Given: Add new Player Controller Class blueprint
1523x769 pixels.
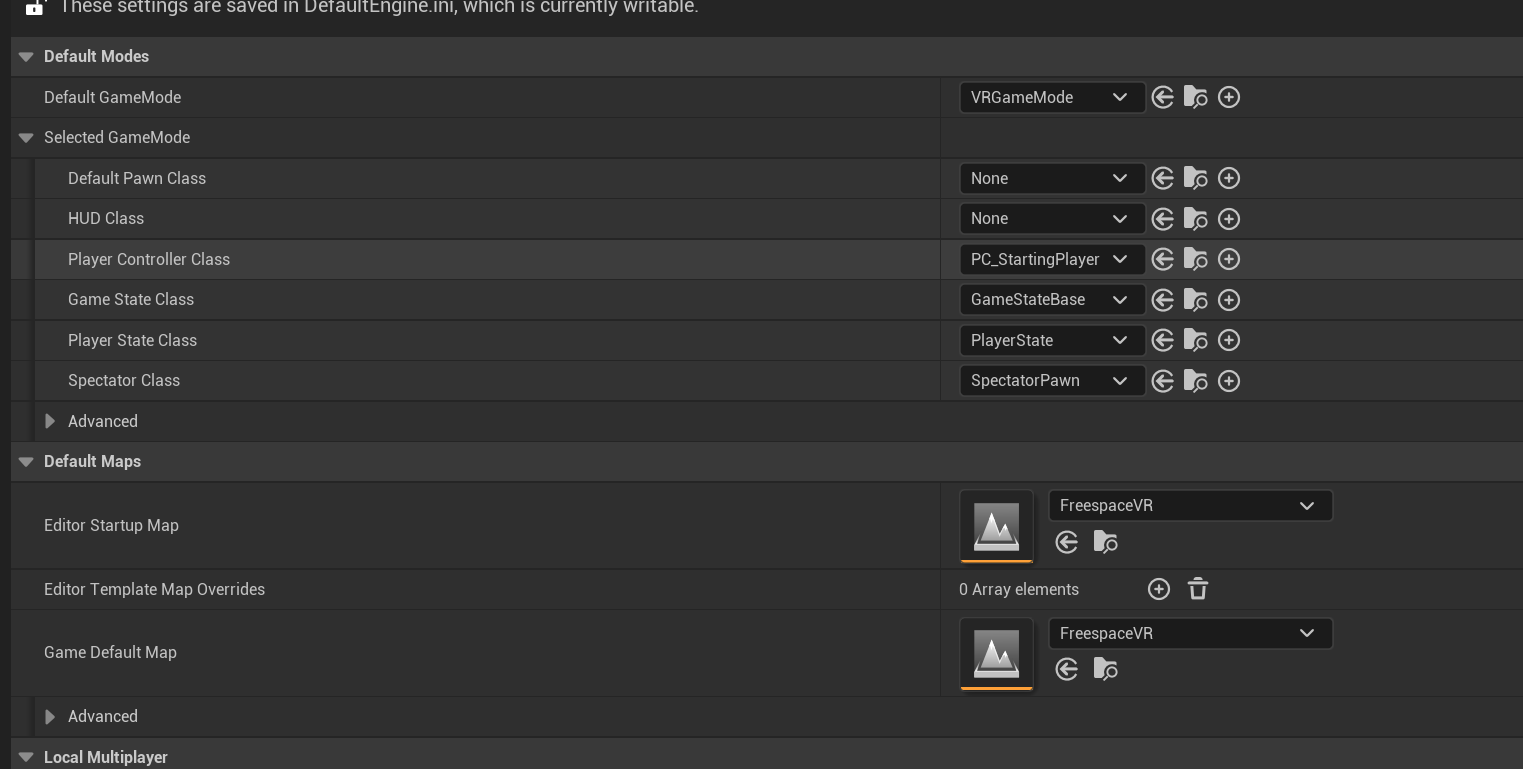Looking at the screenshot, I should [x=1229, y=259].
